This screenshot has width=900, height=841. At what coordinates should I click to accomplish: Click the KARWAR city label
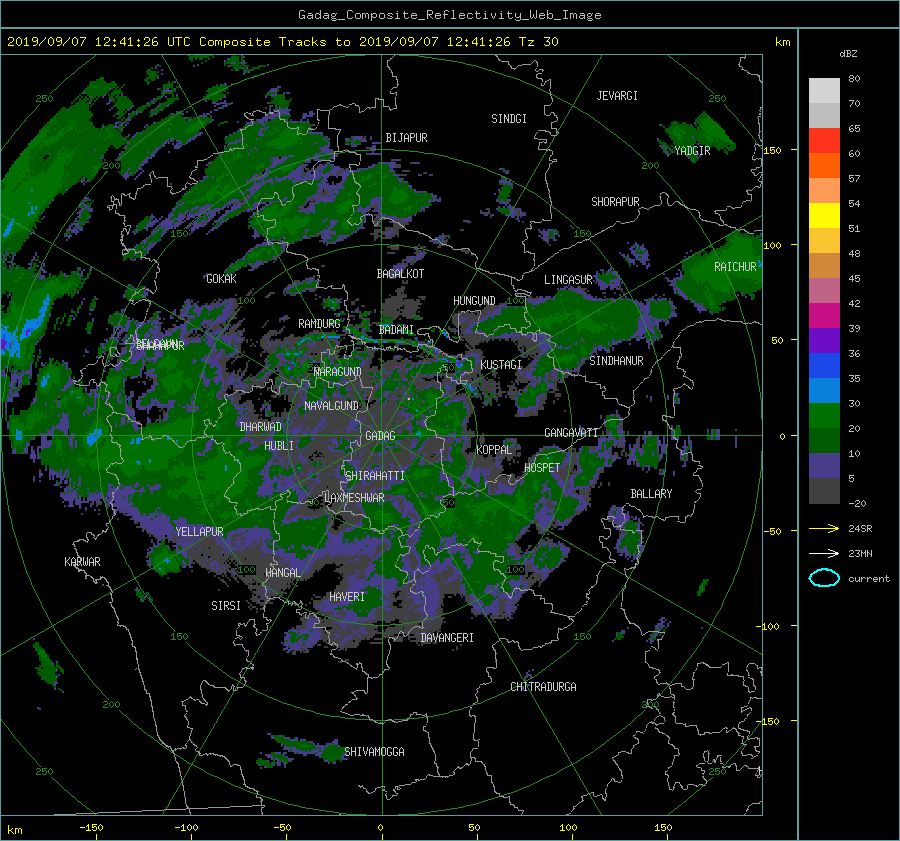point(82,561)
